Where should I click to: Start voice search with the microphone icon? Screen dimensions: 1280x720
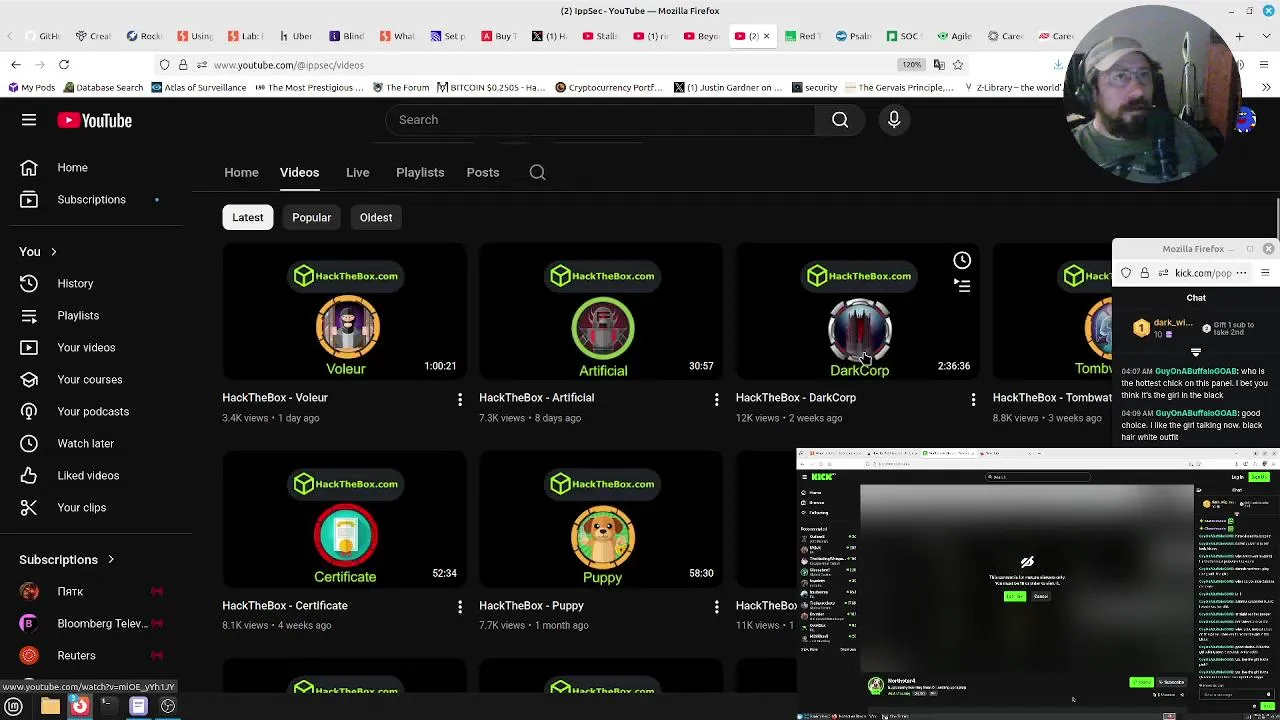[894, 120]
